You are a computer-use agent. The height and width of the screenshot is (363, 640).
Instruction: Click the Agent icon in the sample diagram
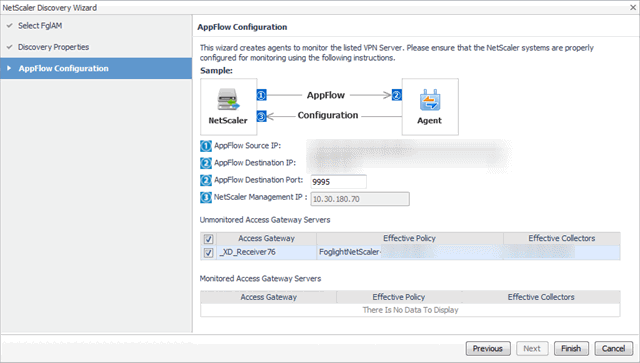tap(430, 100)
